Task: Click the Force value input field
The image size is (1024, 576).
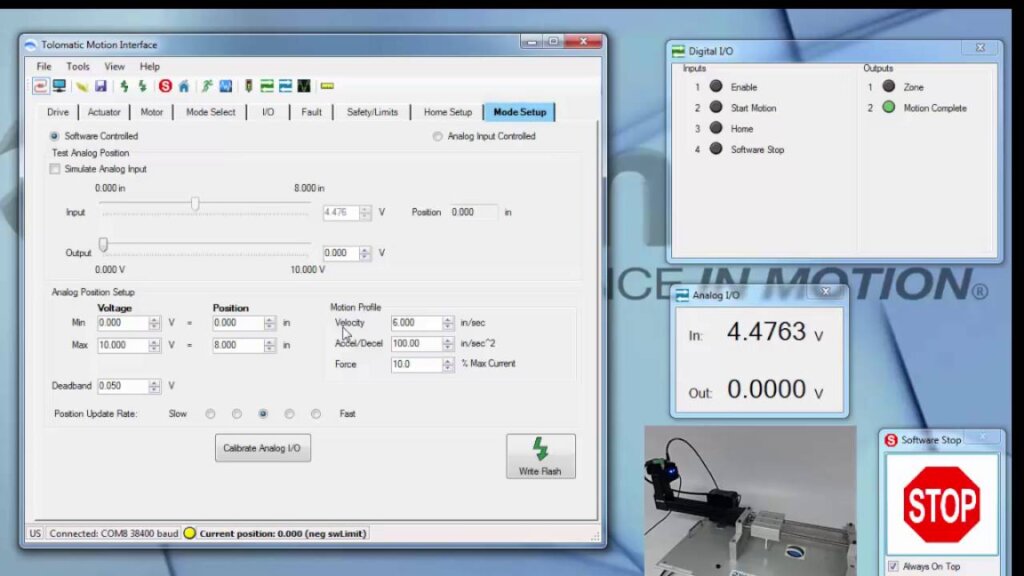Action: coord(414,365)
